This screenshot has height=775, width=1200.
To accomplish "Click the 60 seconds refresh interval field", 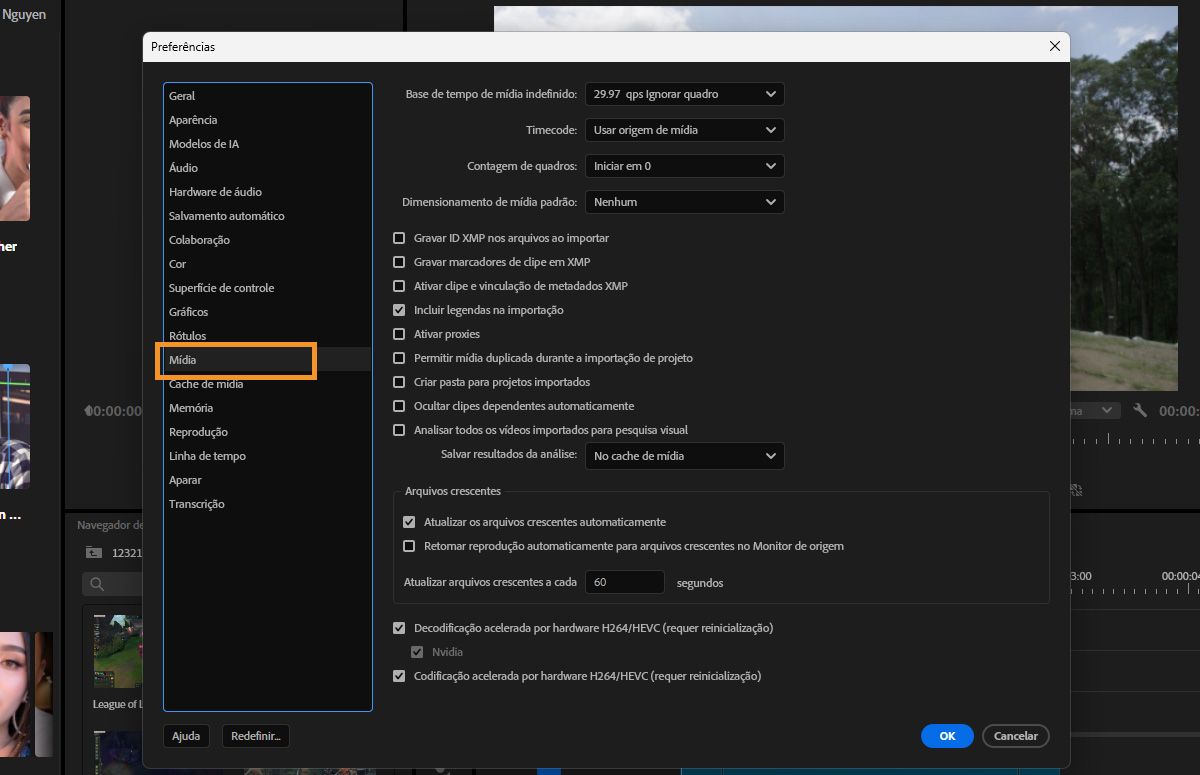I will pos(625,581).
